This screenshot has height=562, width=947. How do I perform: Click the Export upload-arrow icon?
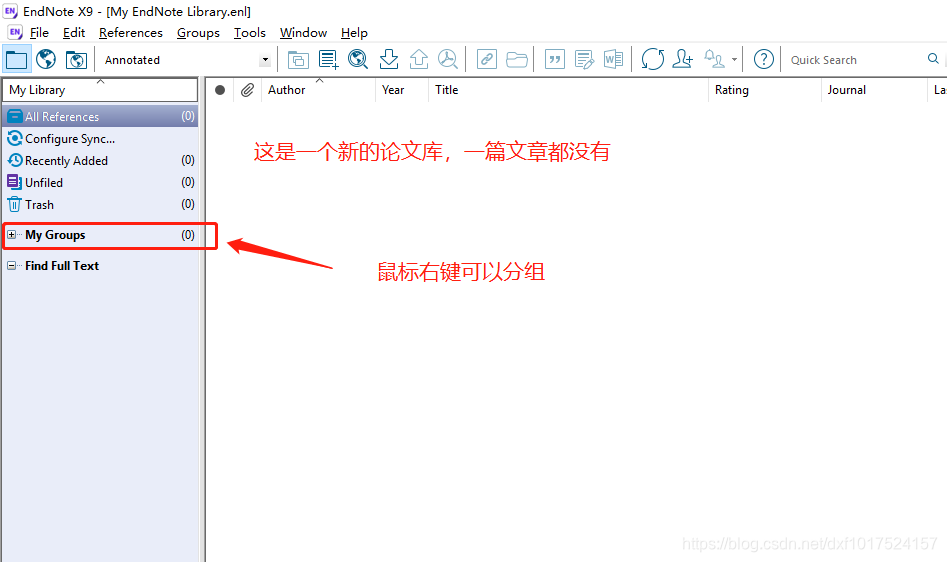[x=419, y=60]
